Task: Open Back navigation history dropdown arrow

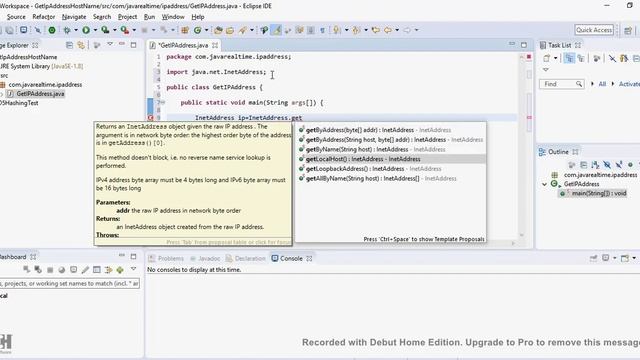Action: pyautogui.click(x=397, y=30)
